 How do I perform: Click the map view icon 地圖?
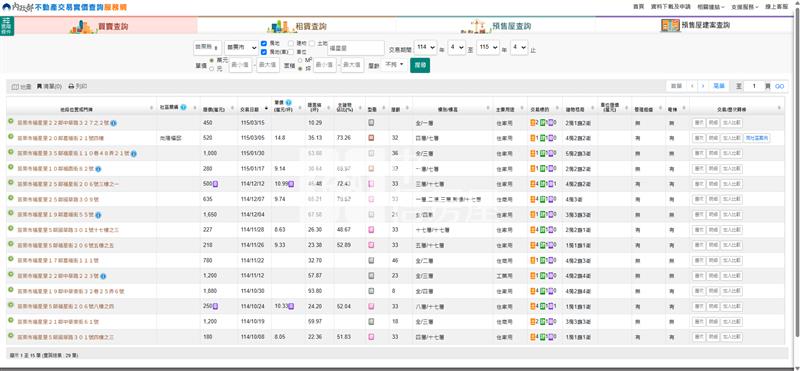pyautogui.click(x=21, y=87)
